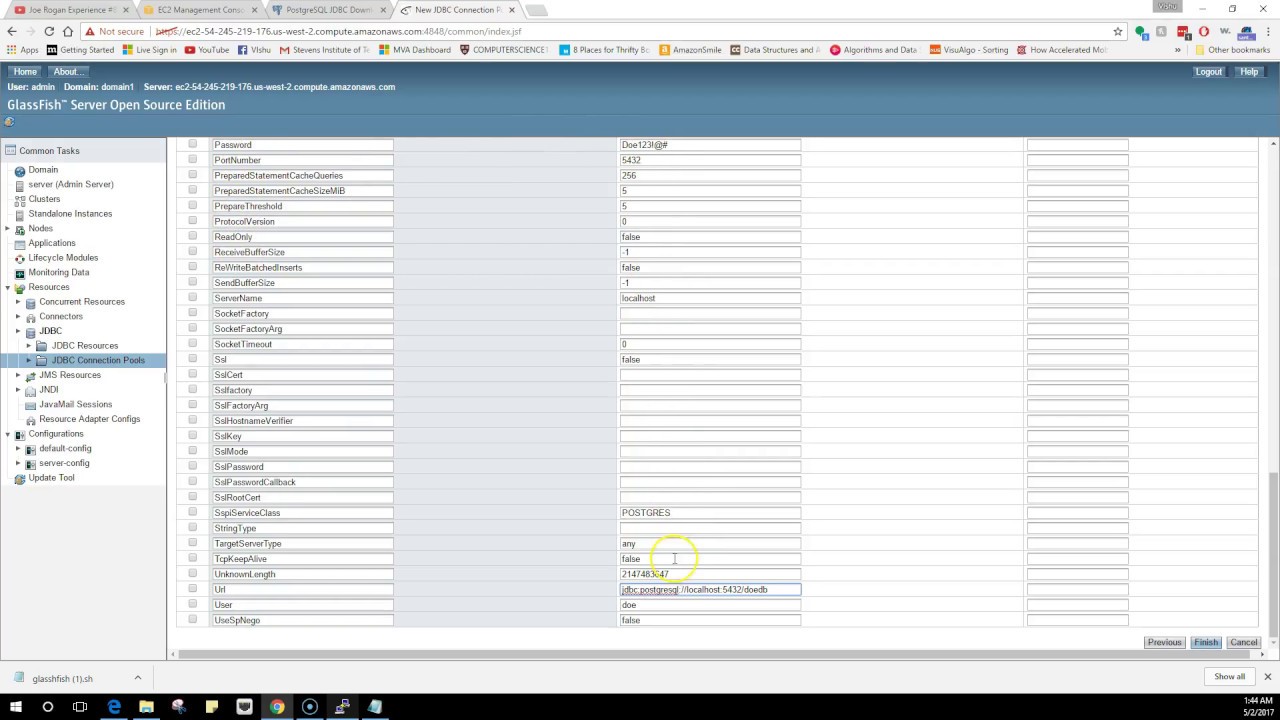Click the Update Tool icon
Viewport: 1280px width, 720px height.
click(19, 479)
